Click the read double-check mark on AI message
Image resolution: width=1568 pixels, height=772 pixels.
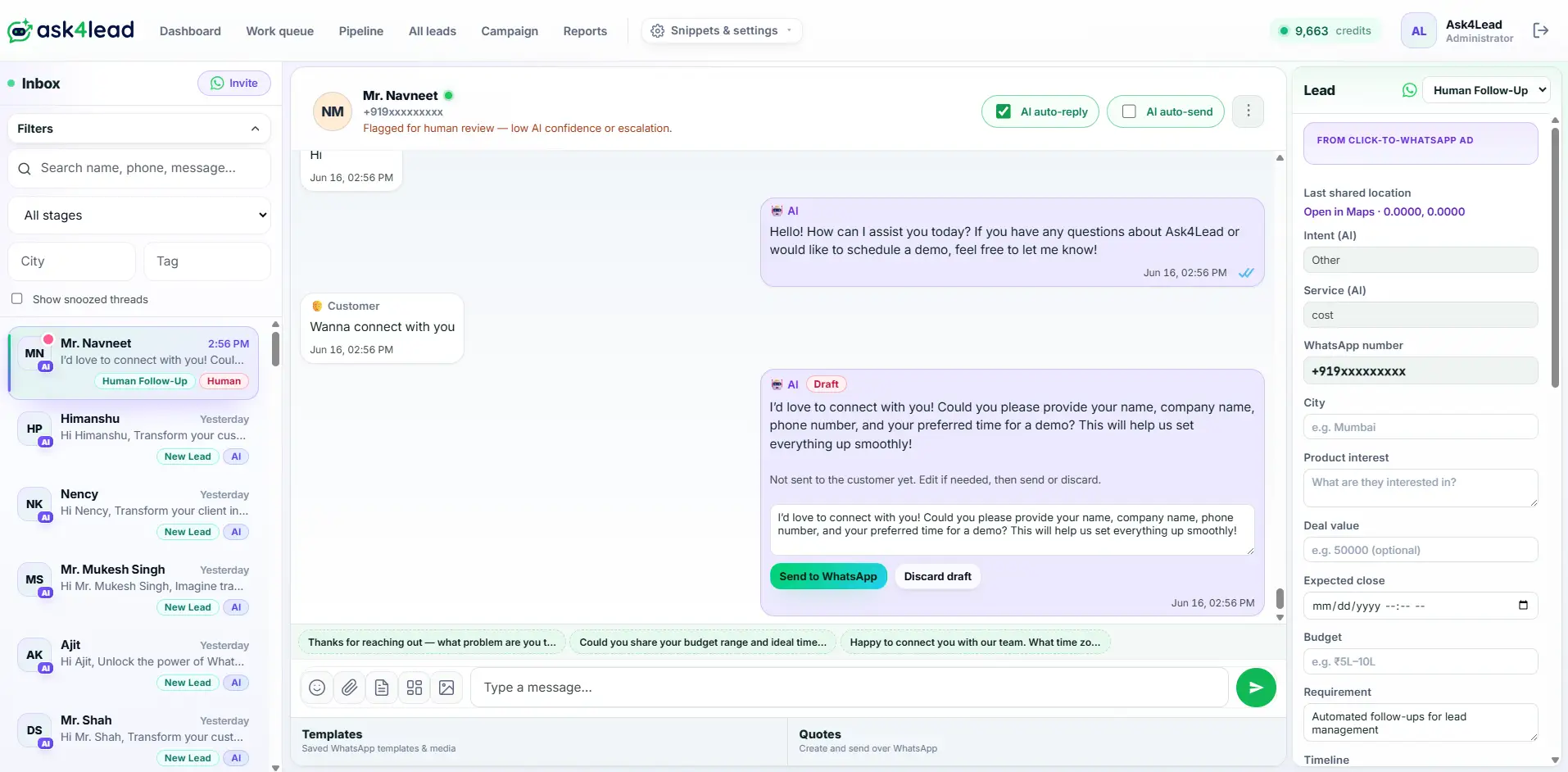(1246, 273)
